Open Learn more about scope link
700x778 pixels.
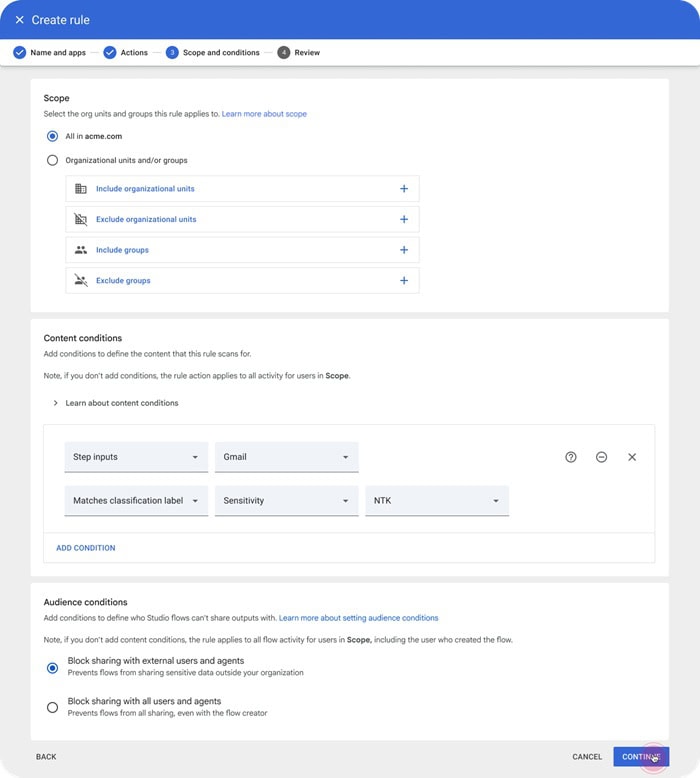point(264,114)
